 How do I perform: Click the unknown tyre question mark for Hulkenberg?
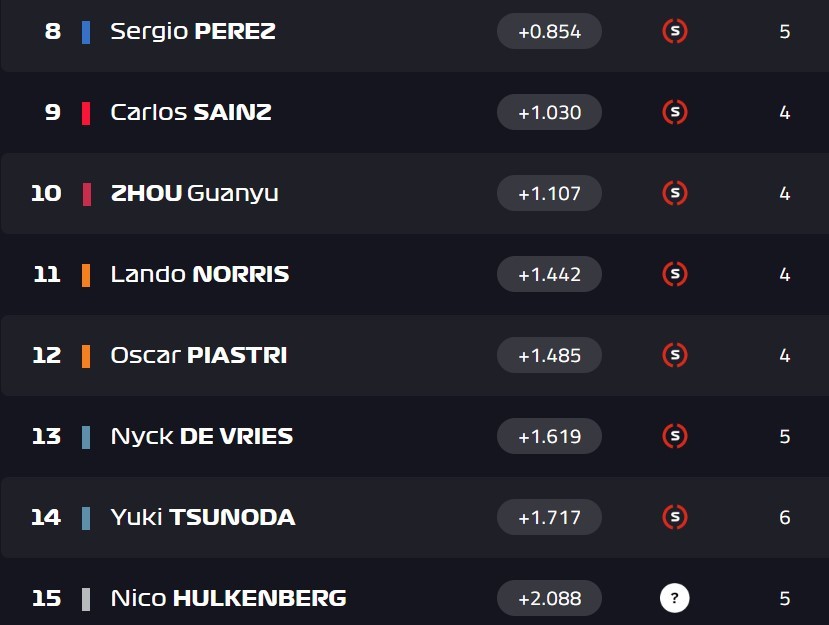coord(675,598)
